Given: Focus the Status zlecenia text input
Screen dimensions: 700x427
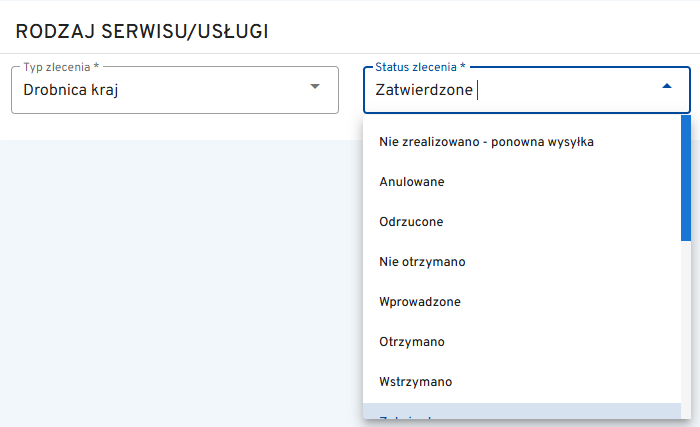Looking at the screenshot, I should tap(560, 91).
